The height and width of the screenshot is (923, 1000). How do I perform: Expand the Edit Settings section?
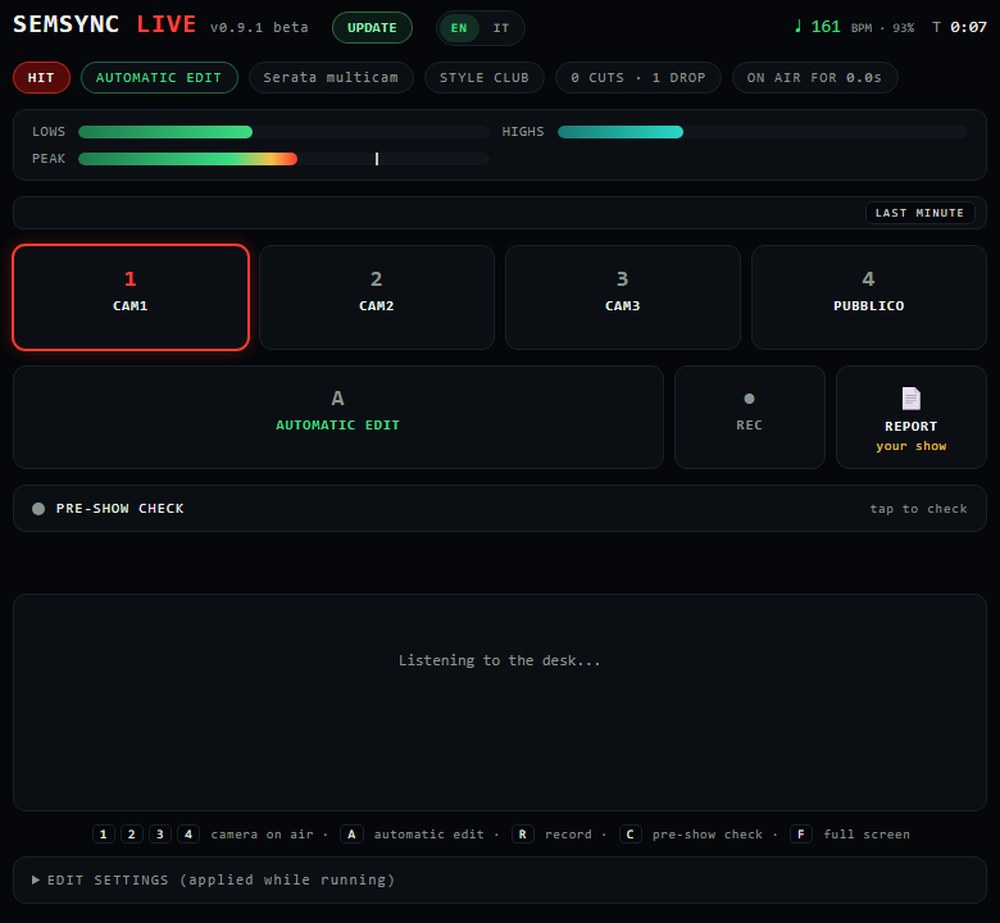point(500,880)
